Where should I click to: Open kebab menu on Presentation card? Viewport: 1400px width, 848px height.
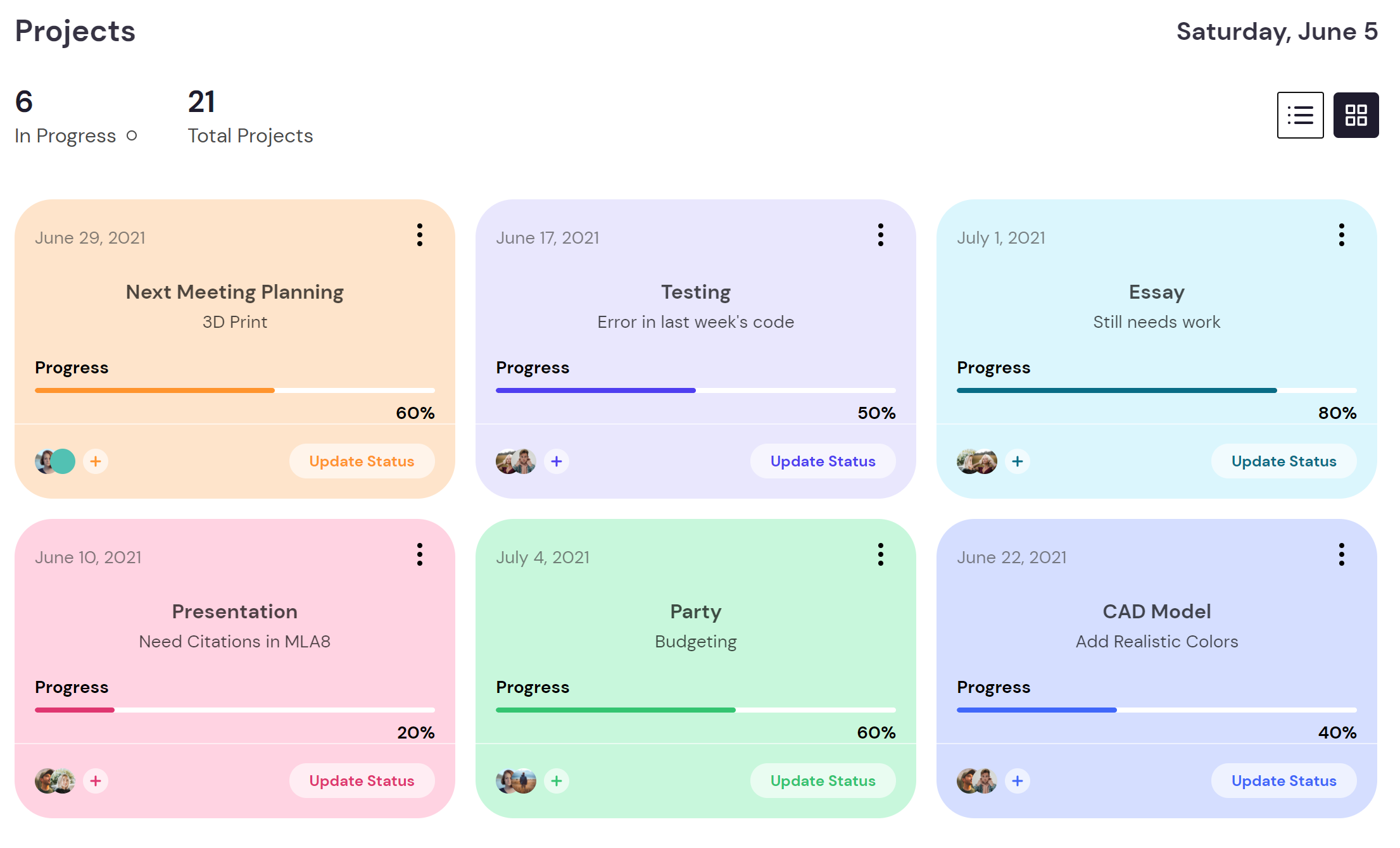tap(419, 554)
